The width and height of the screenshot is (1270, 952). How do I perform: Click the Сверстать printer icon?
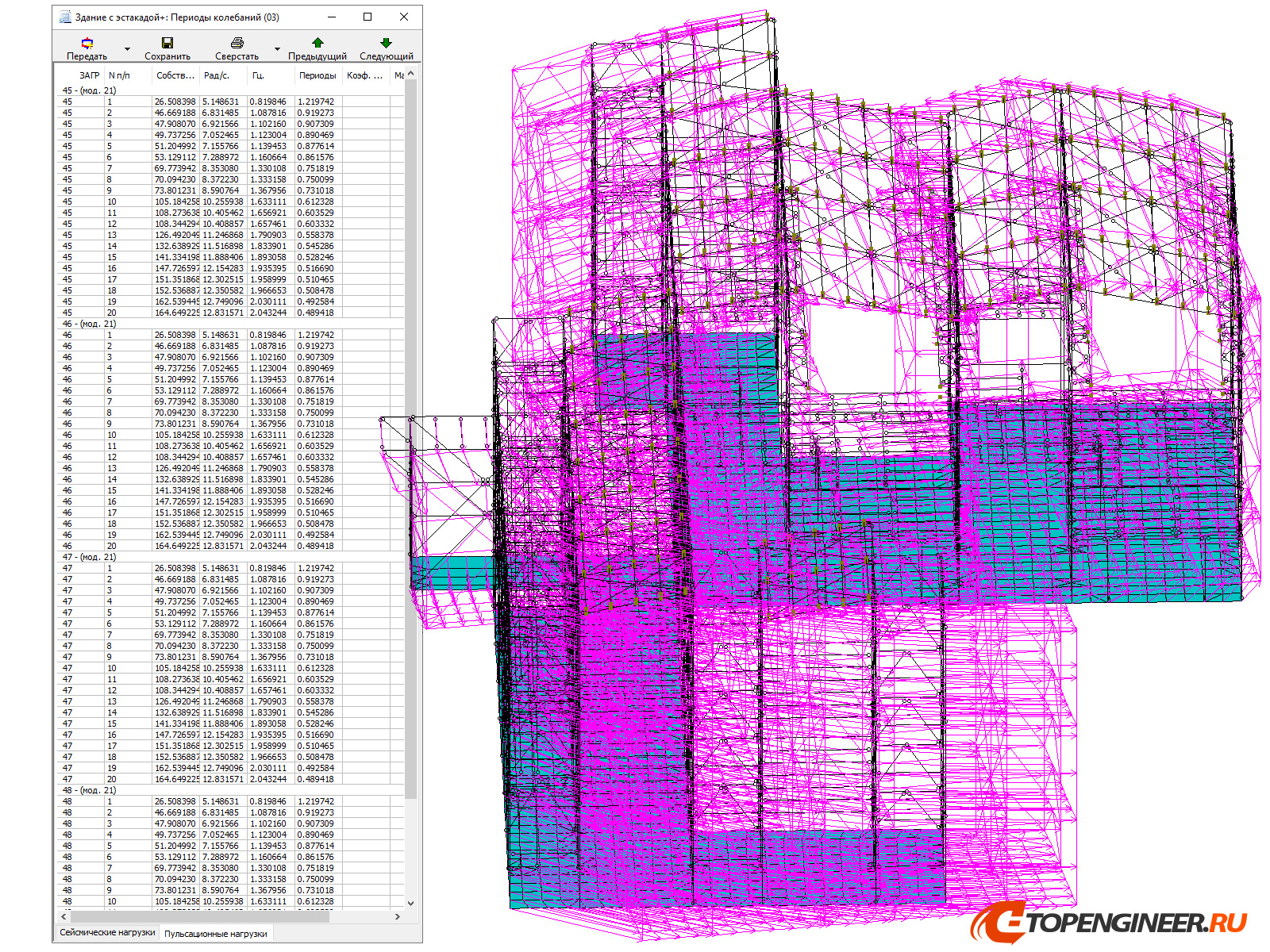(x=237, y=44)
